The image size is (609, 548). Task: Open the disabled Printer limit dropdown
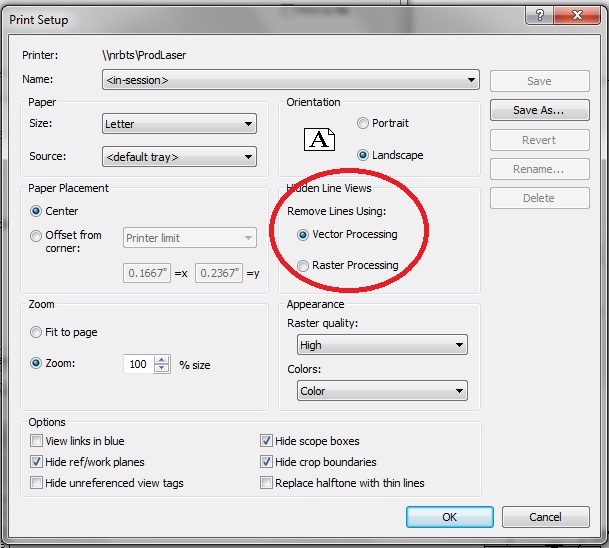[190, 238]
